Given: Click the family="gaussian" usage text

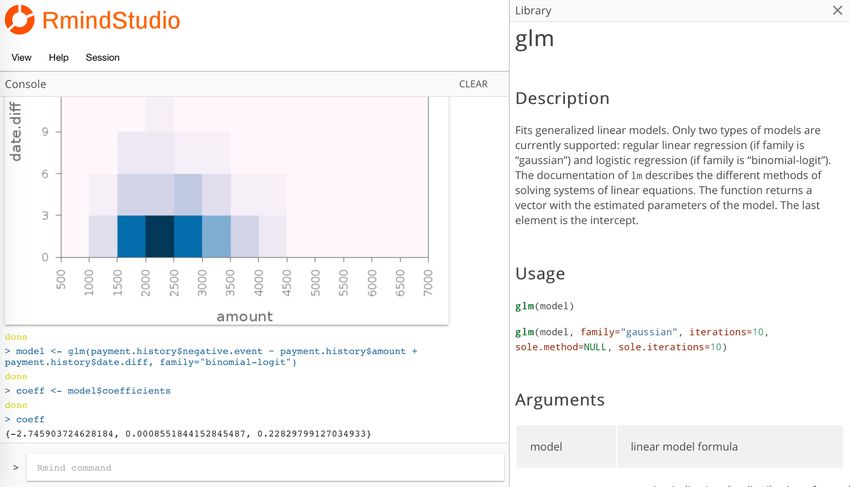Looking at the screenshot, I should (x=629, y=332).
